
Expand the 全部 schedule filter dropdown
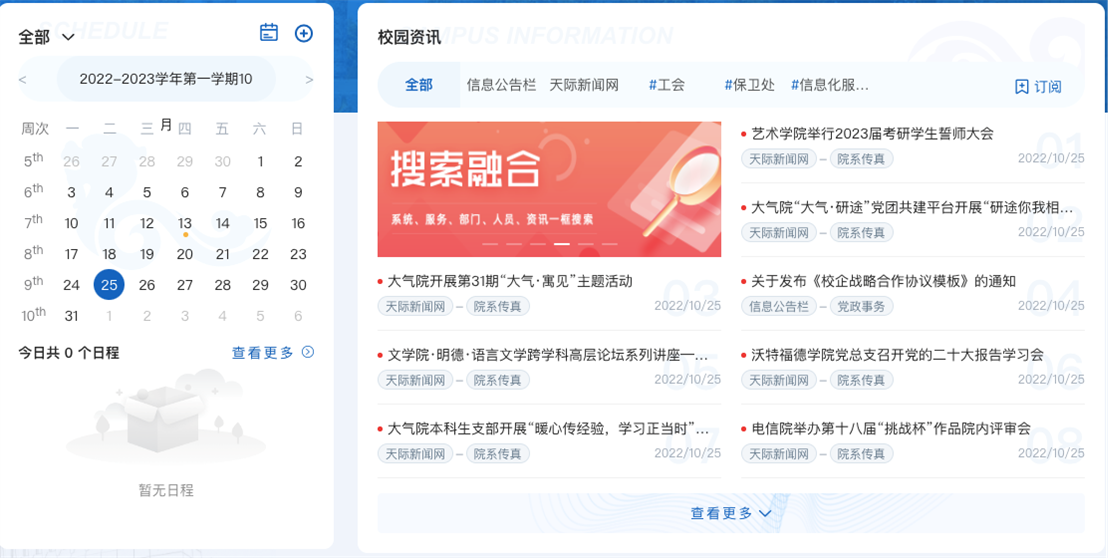click(x=47, y=37)
